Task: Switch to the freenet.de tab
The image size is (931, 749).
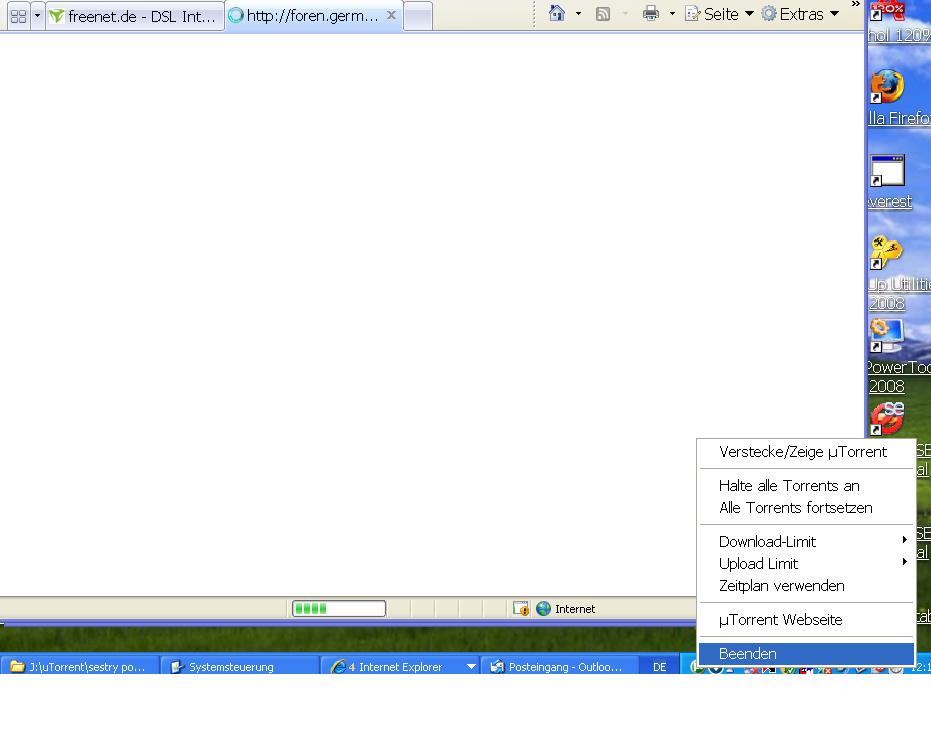Action: point(135,16)
